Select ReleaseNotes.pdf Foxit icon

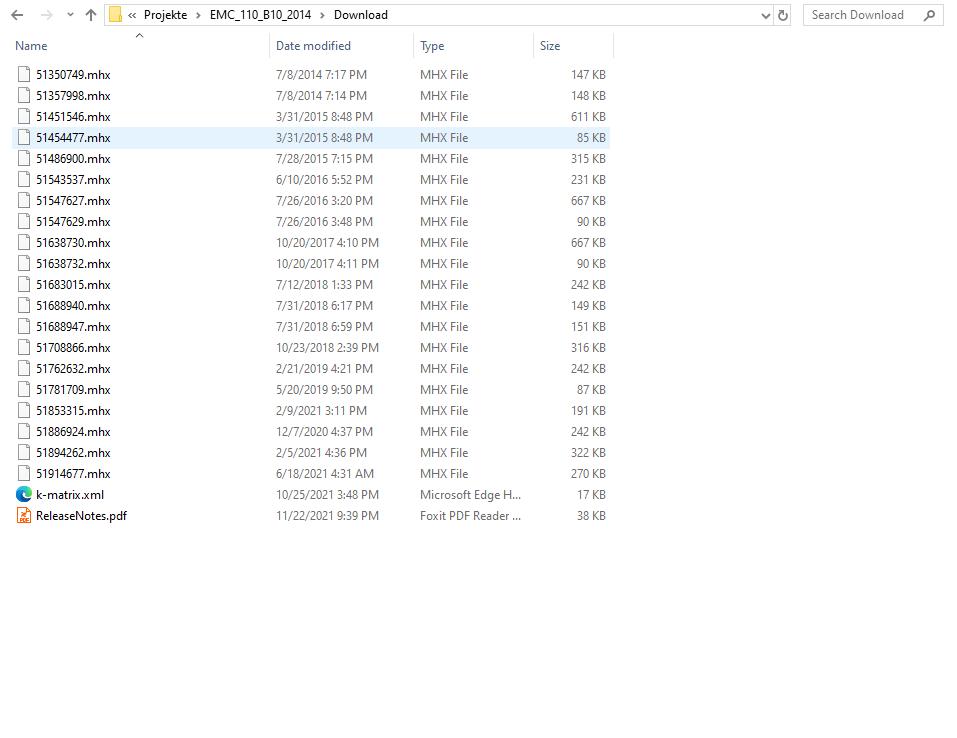(x=24, y=515)
